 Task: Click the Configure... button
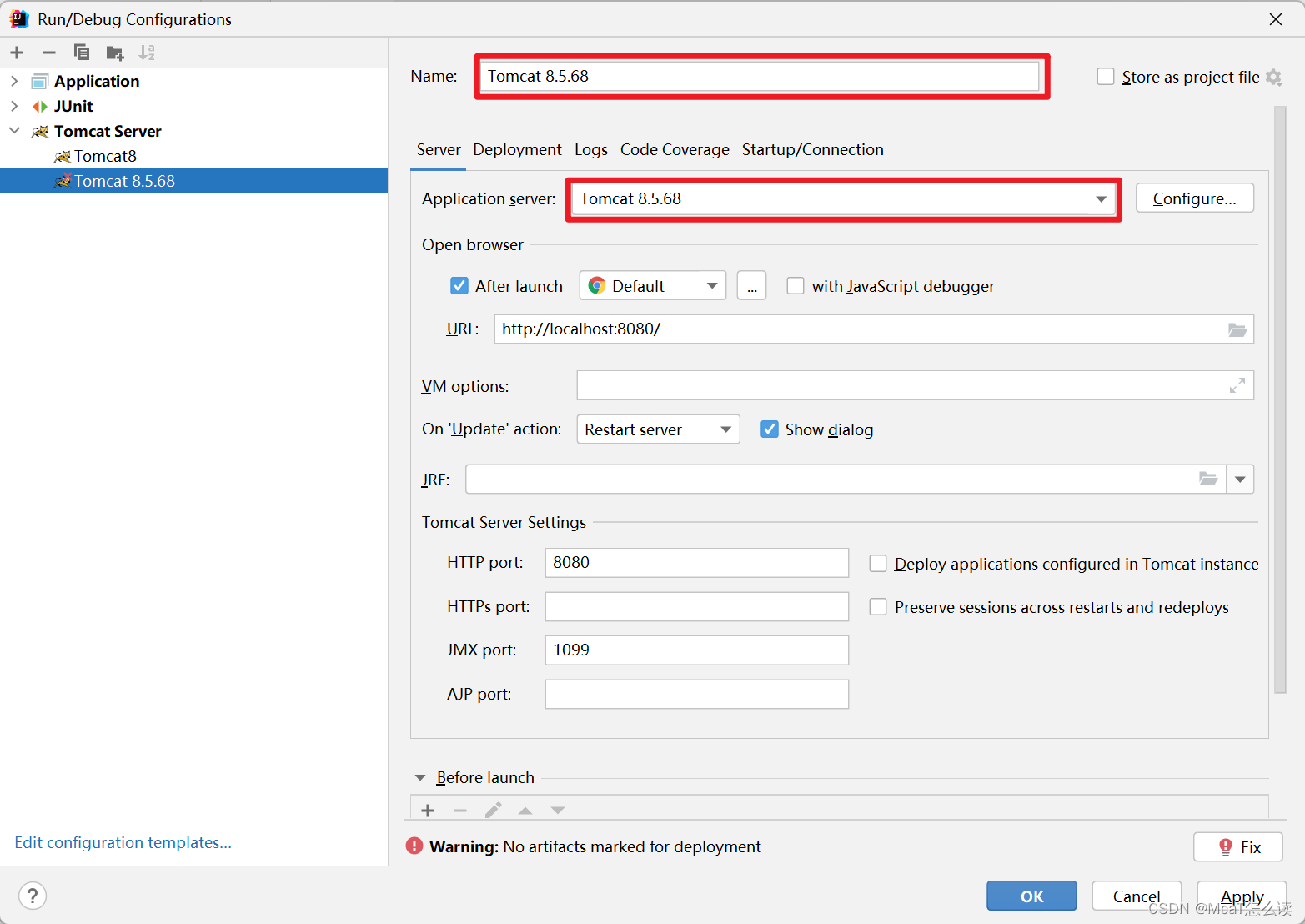[x=1194, y=198]
